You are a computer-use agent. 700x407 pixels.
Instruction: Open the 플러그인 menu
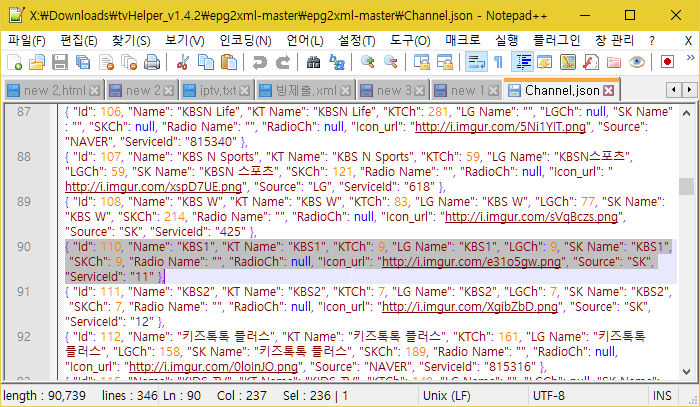point(557,41)
